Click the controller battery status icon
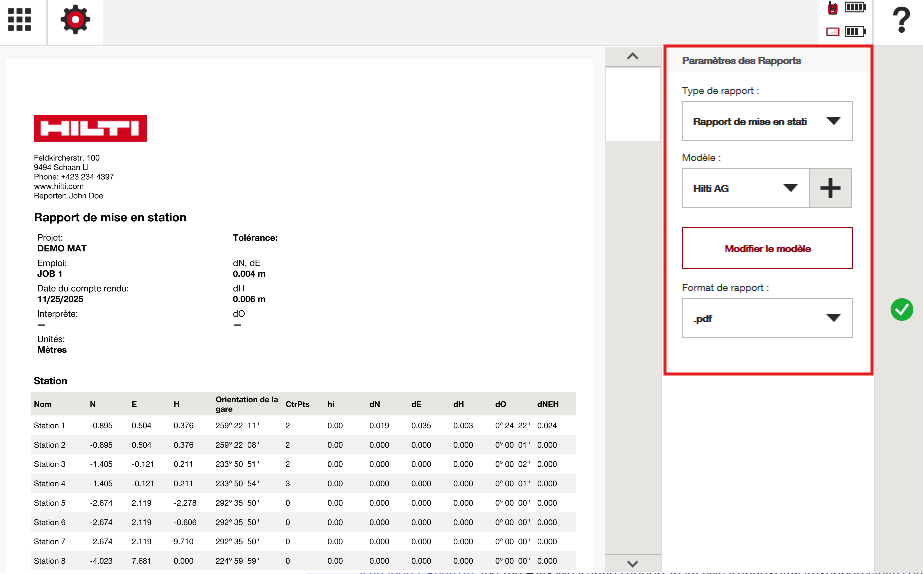923x574 pixels. [x=832, y=32]
